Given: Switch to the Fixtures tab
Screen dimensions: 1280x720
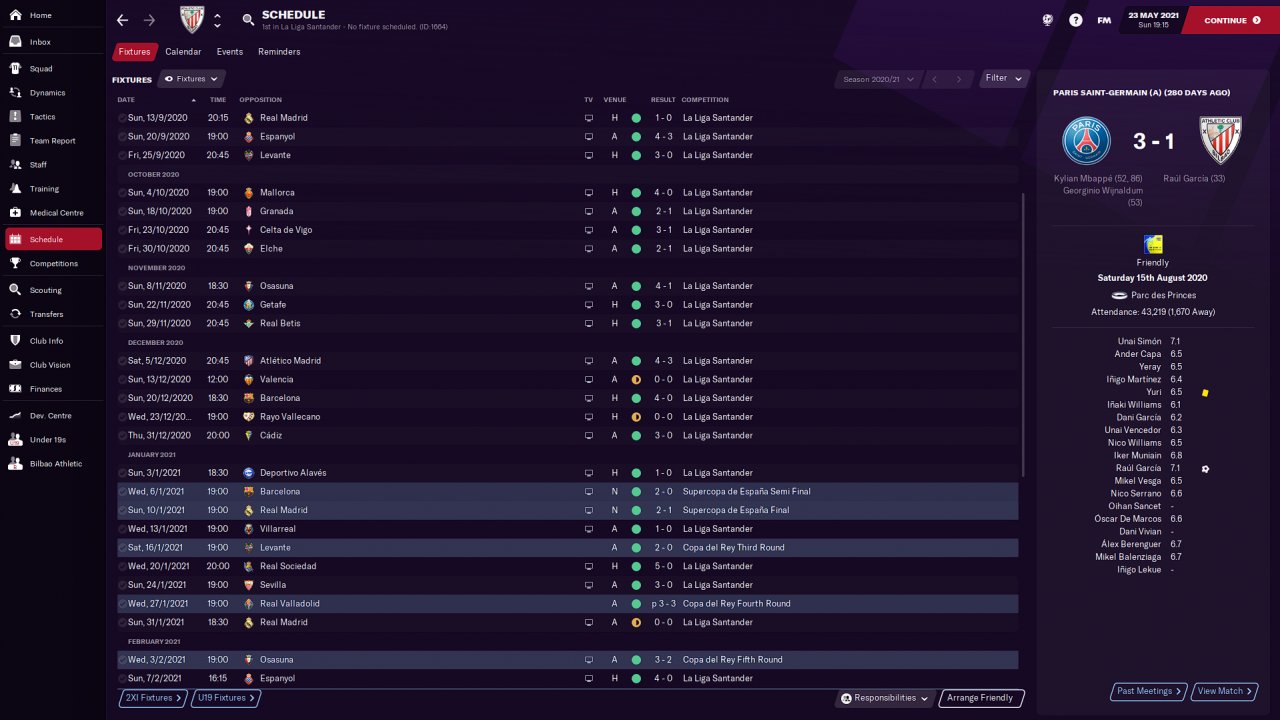Looking at the screenshot, I should point(134,52).
